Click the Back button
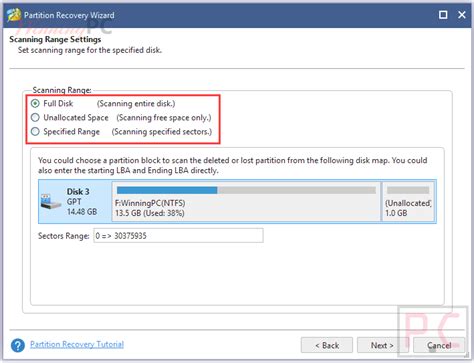The image size is (474, 363). tap(327, 345)
